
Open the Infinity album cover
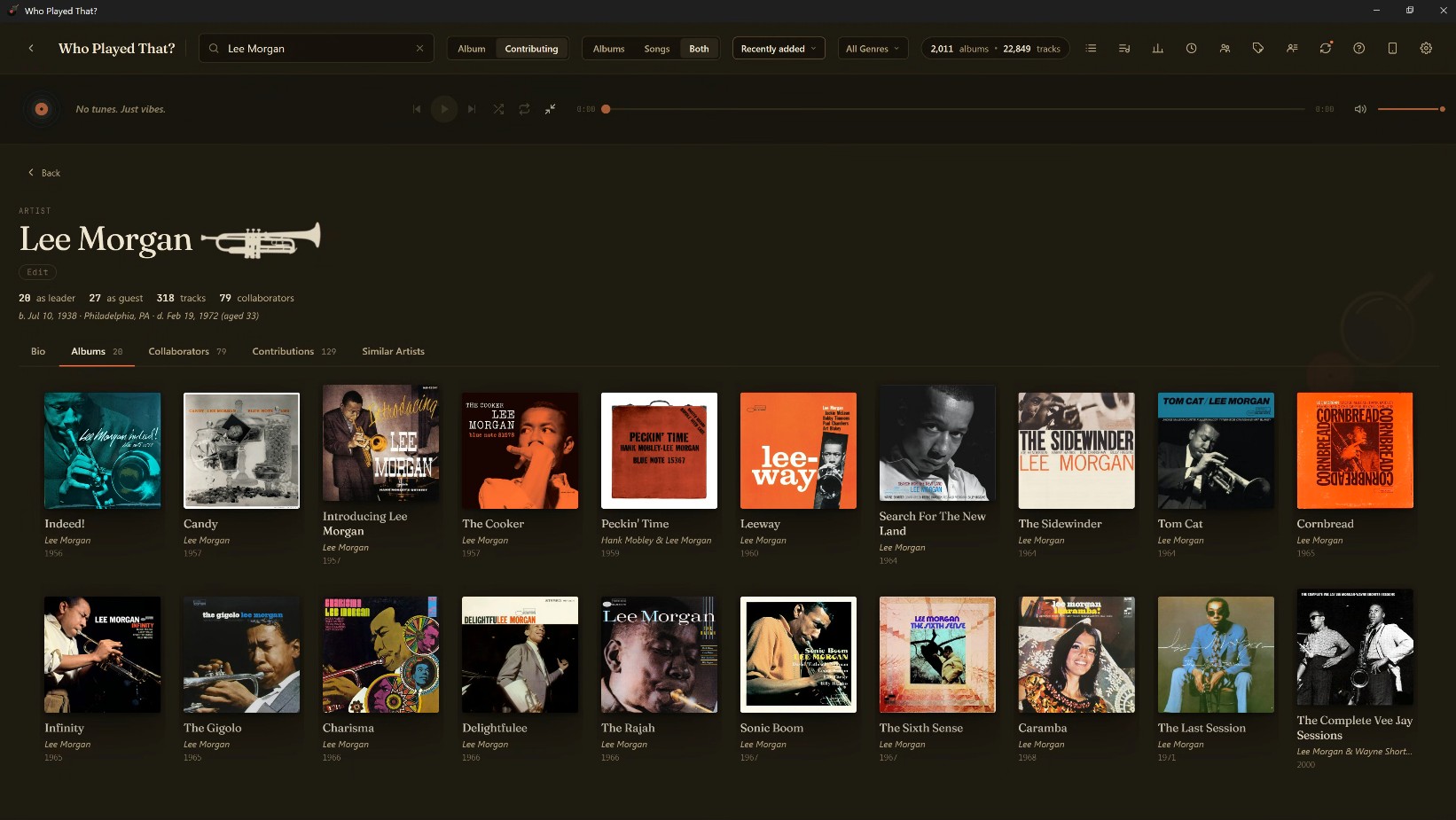click(x=103, y=654)
